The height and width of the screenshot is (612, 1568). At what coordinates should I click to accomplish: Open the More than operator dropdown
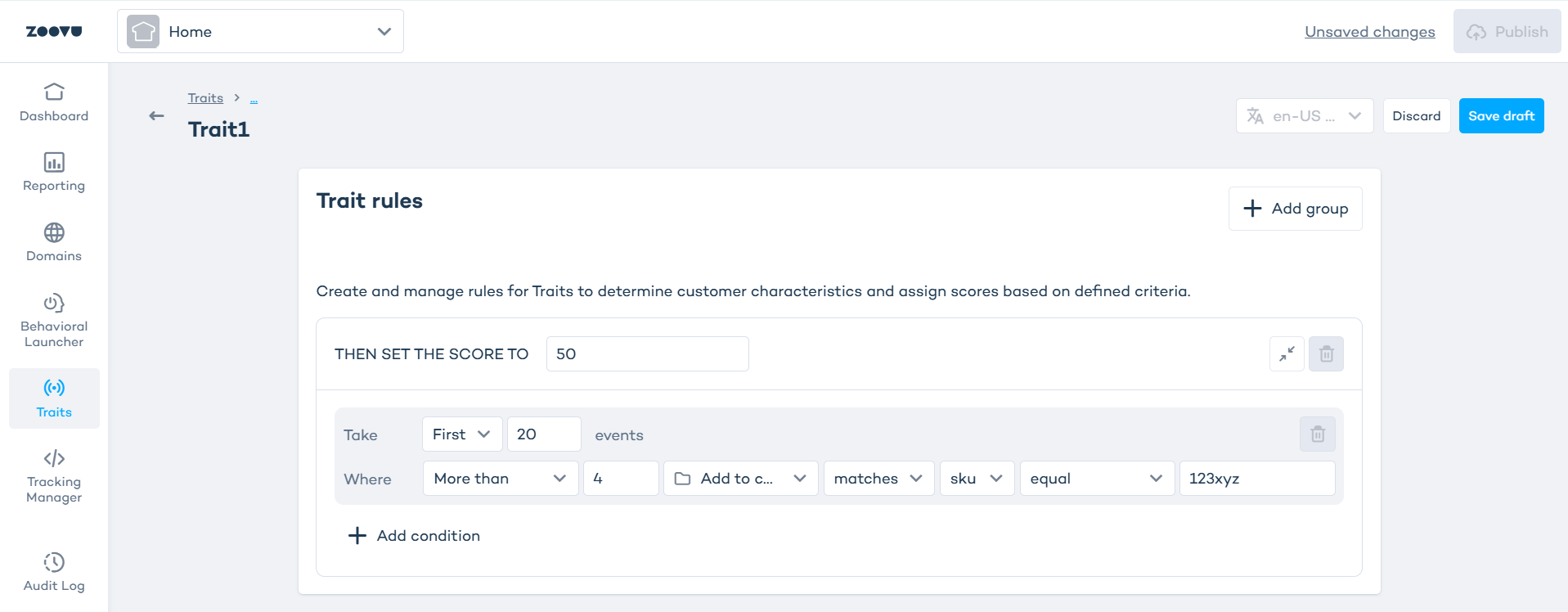[x=500, y=479]
